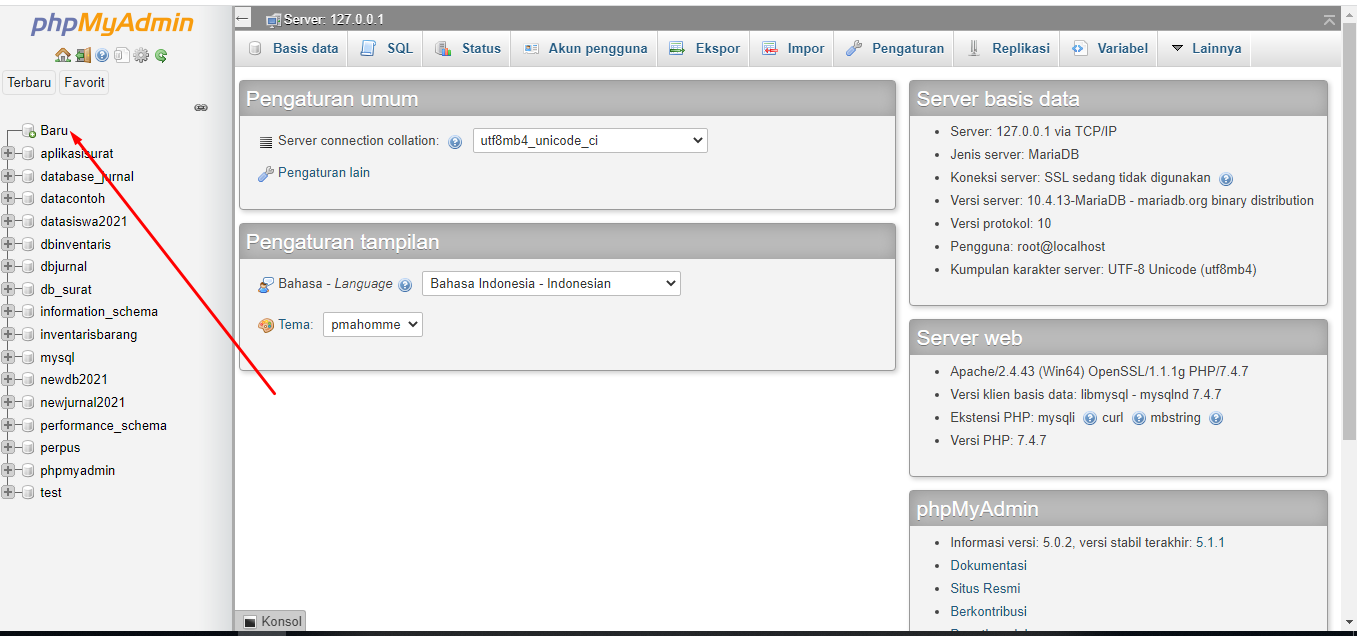Open the Konsol console bar
The height and width of the screenshot is (636, 1357).
(272, 621)
